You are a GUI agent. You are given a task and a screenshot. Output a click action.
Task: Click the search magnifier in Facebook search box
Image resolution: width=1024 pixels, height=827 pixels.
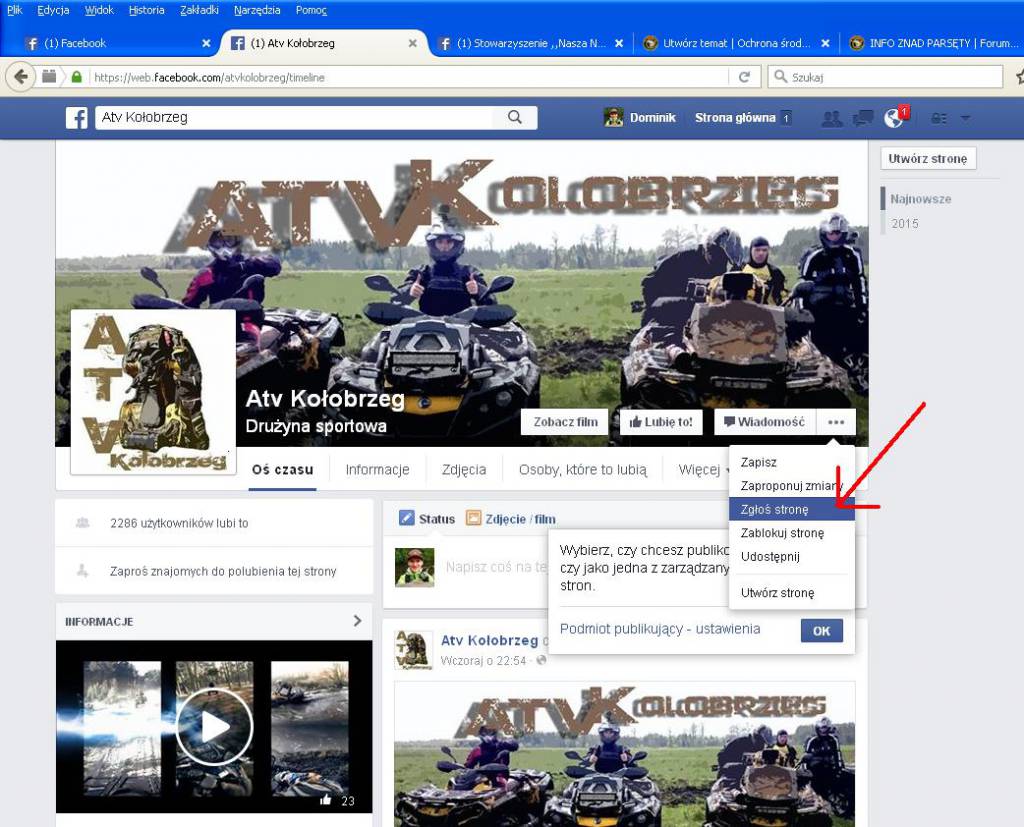click(x=515, y=117)
